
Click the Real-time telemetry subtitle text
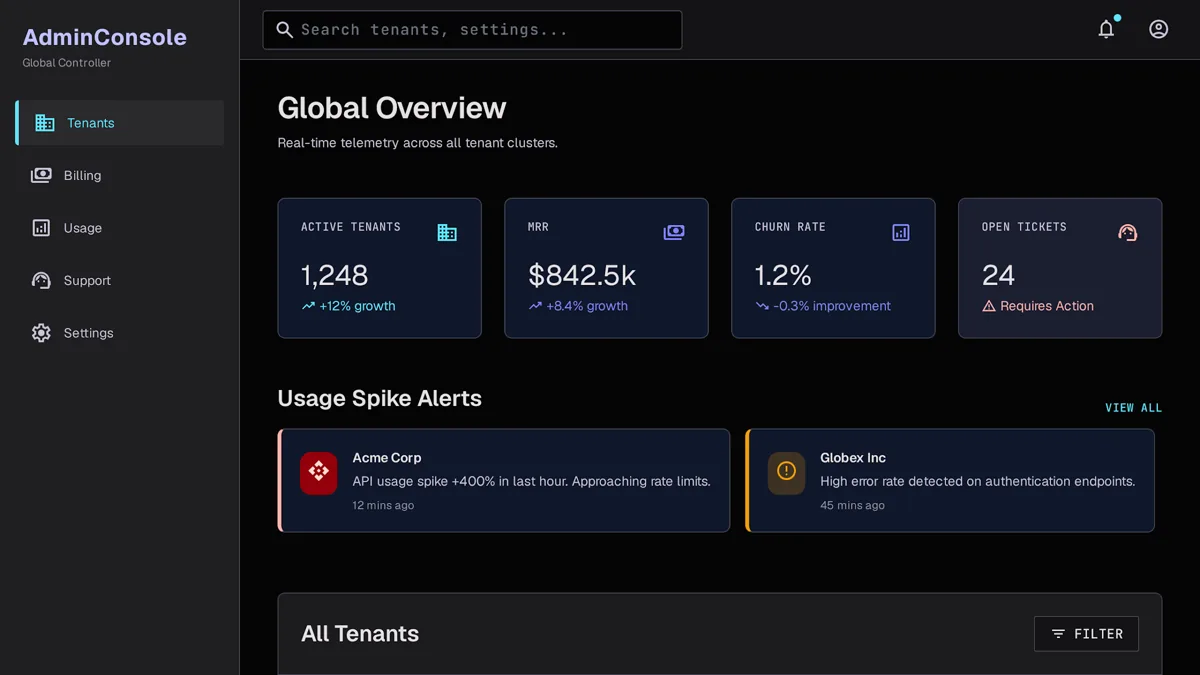(418, 143)
